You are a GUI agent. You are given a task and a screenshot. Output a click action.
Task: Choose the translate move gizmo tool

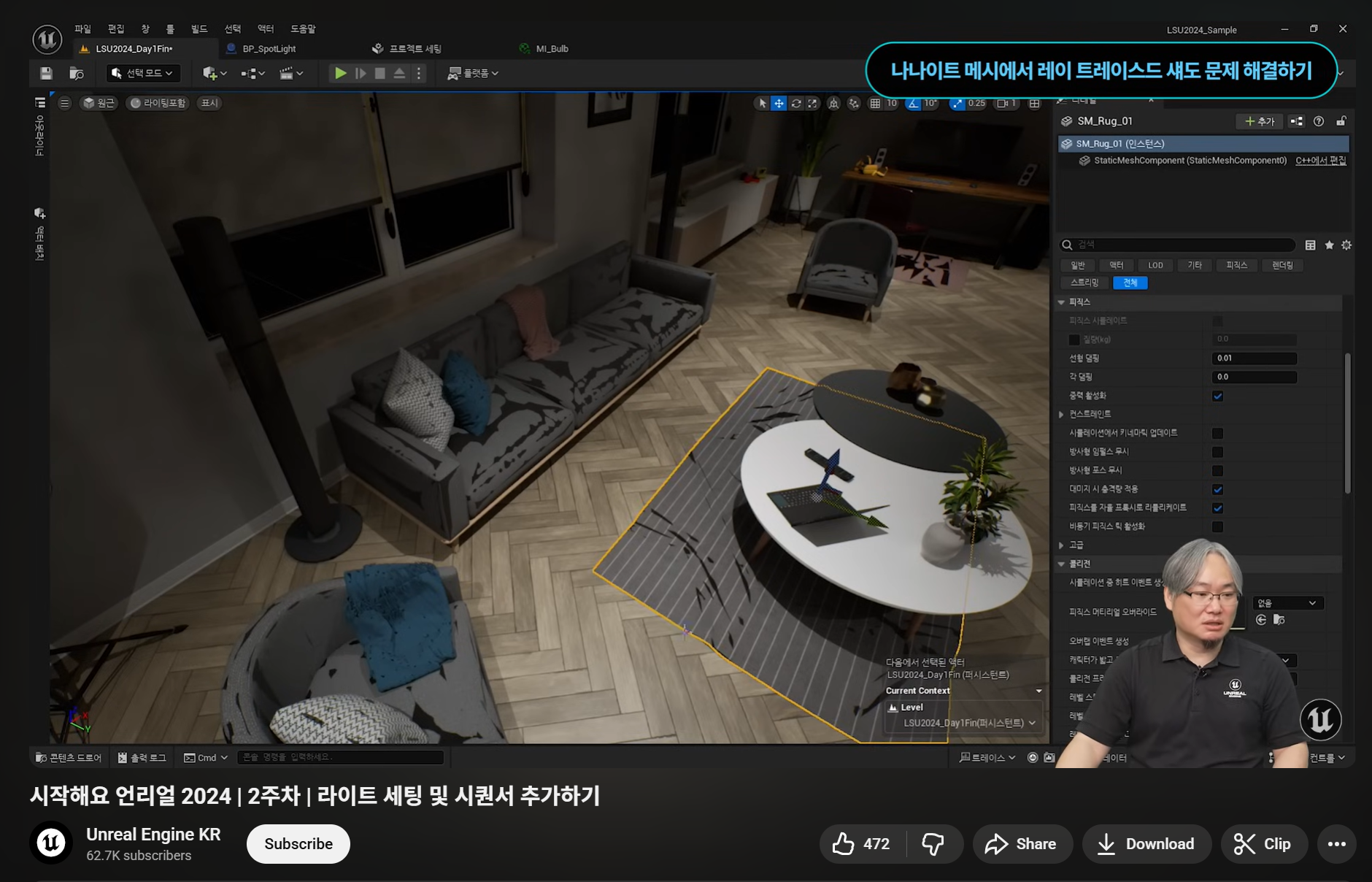tap(779, 104)
